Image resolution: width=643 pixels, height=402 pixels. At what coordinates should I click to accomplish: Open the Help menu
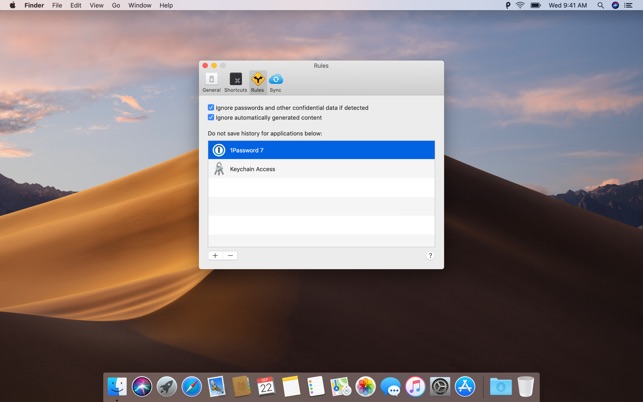166,5
